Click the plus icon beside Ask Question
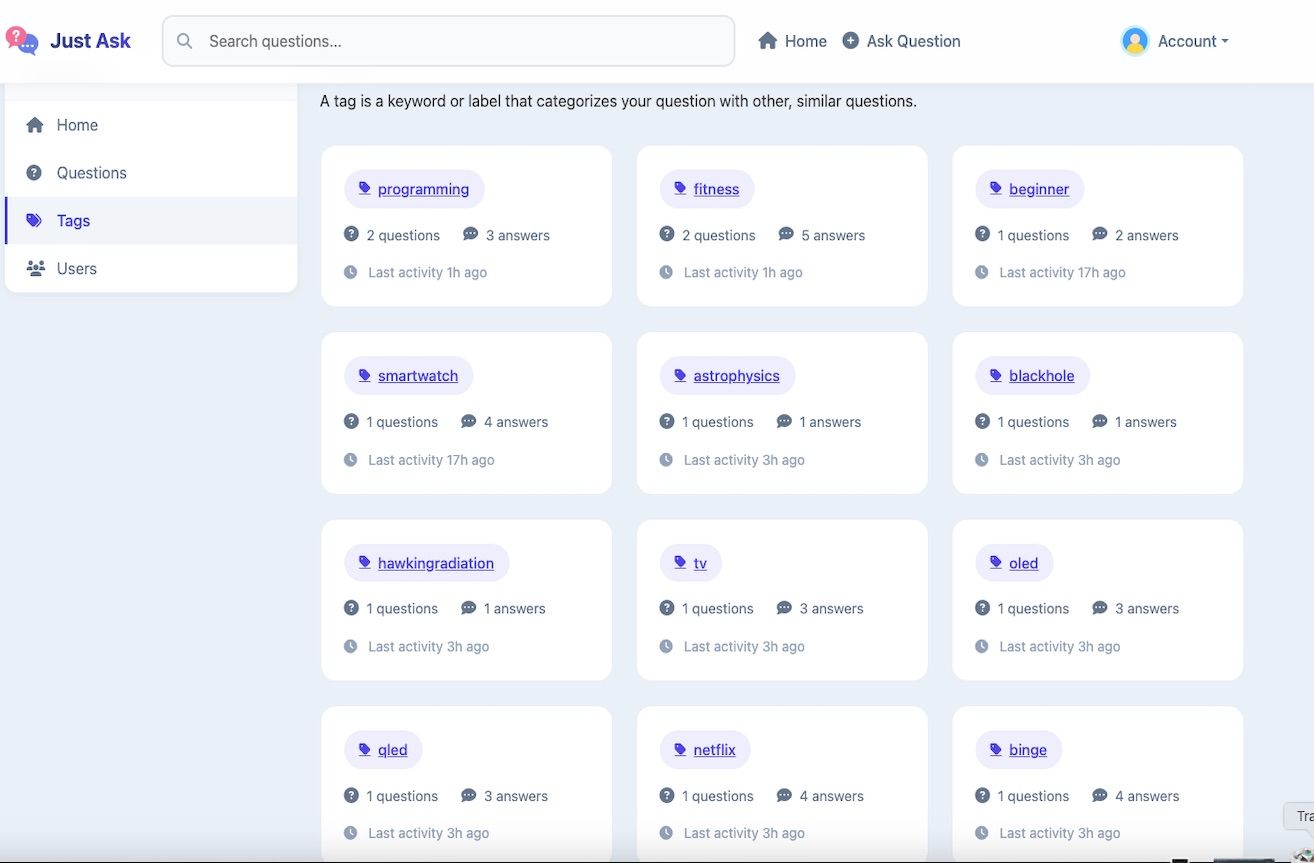 (851, 41)
